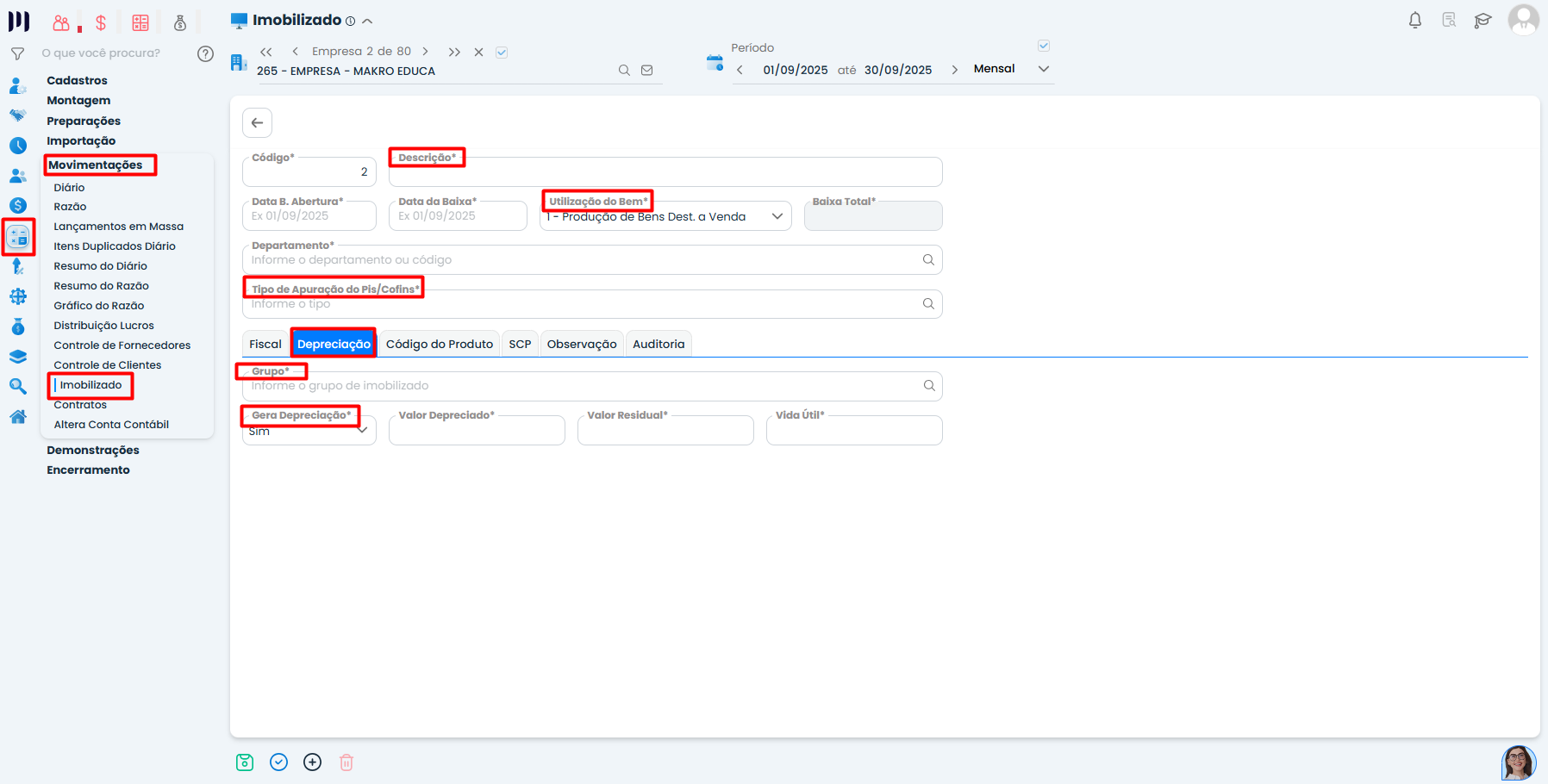The image size is (1548, 784).
Task: Toggle the checkbox next to Empresa navigation
Action: (x=502, y=53)
